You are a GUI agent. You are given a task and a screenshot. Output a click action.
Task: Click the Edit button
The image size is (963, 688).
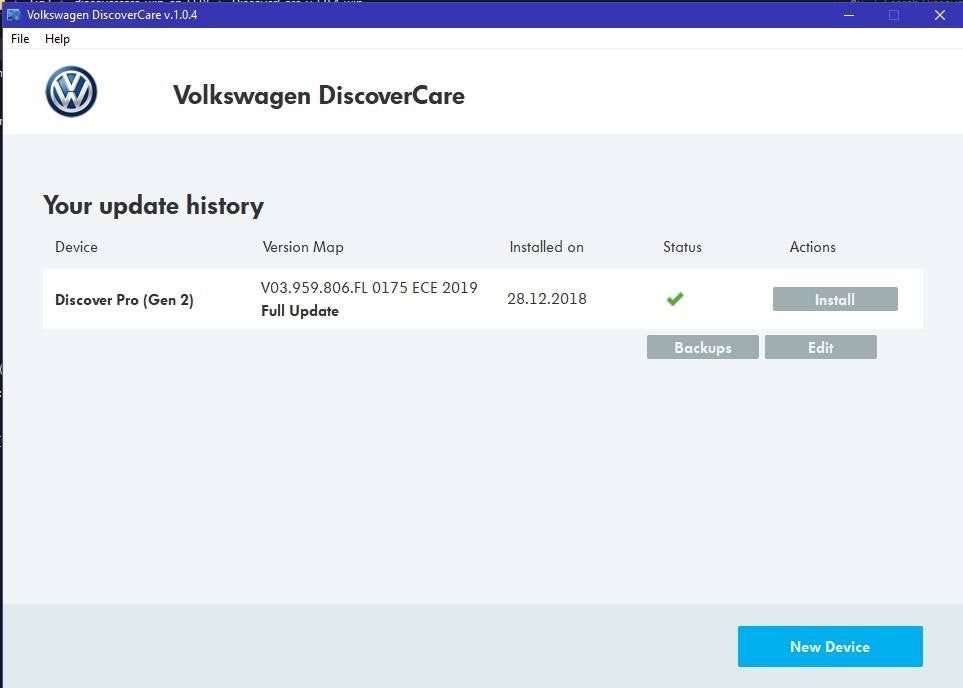point(820,347)
